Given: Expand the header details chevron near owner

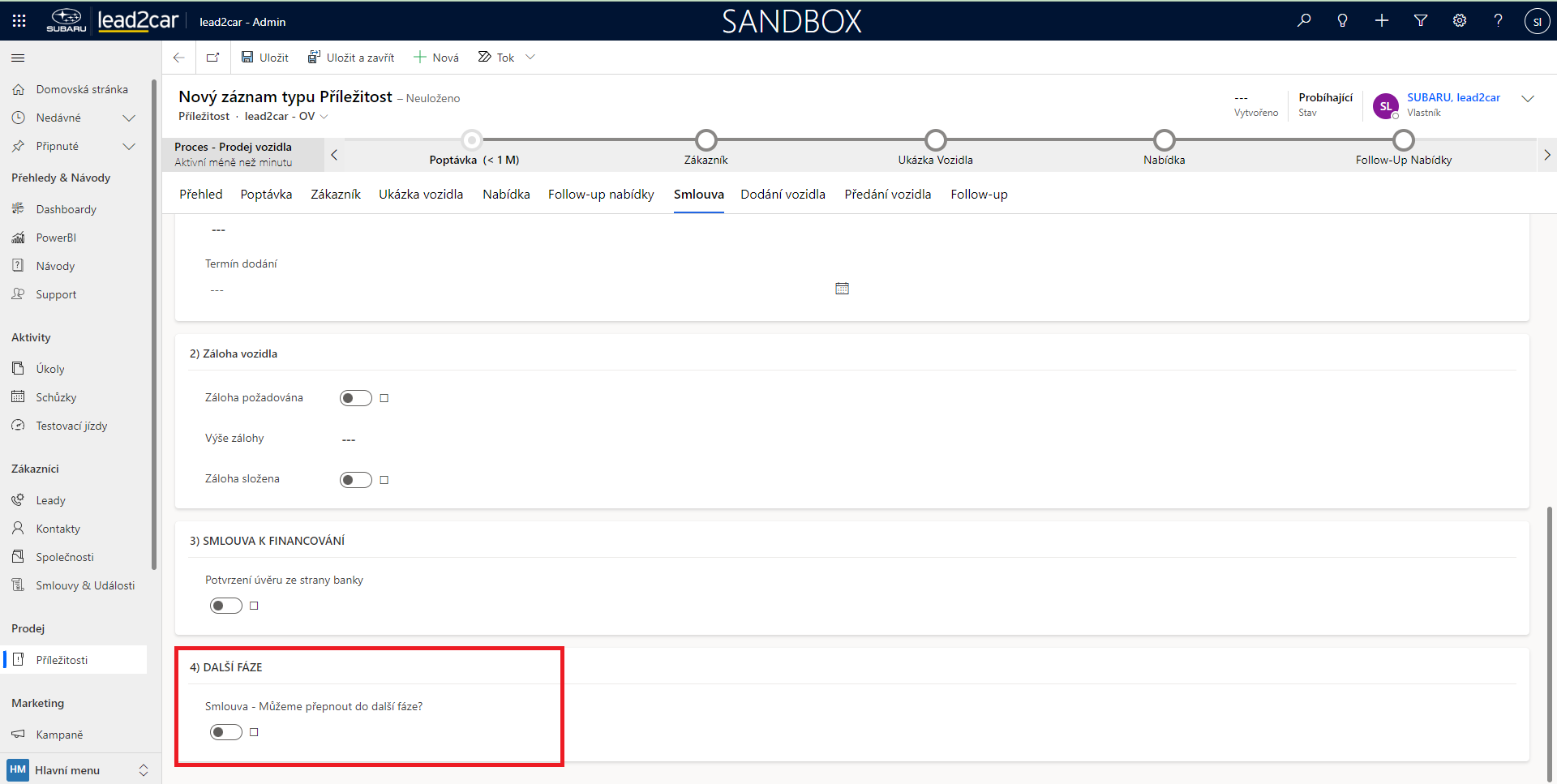Looking at the screenshot, I should pyautogui.click(x=1528, y=99).
